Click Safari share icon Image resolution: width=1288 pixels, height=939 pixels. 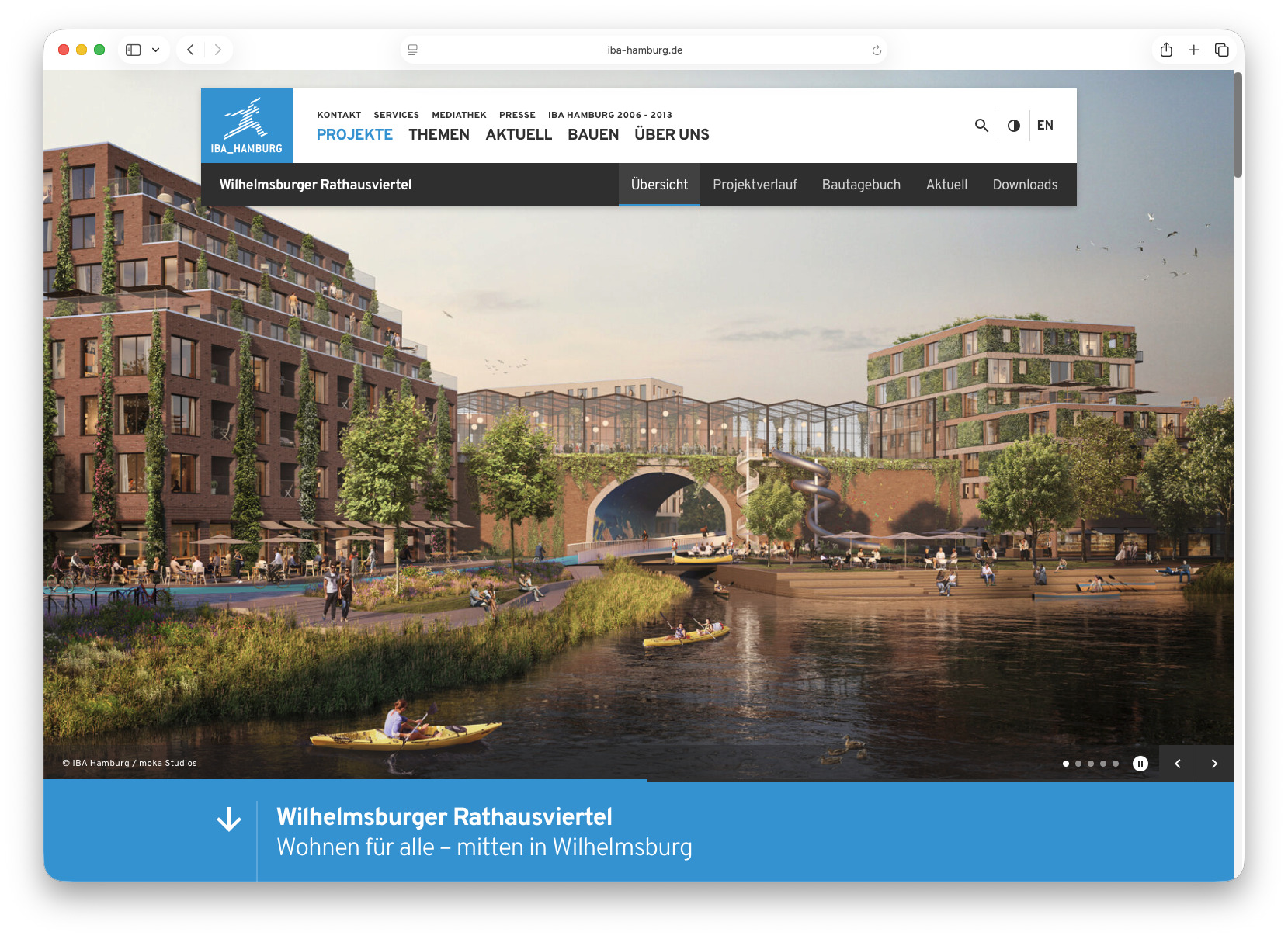coord(1165,50)
